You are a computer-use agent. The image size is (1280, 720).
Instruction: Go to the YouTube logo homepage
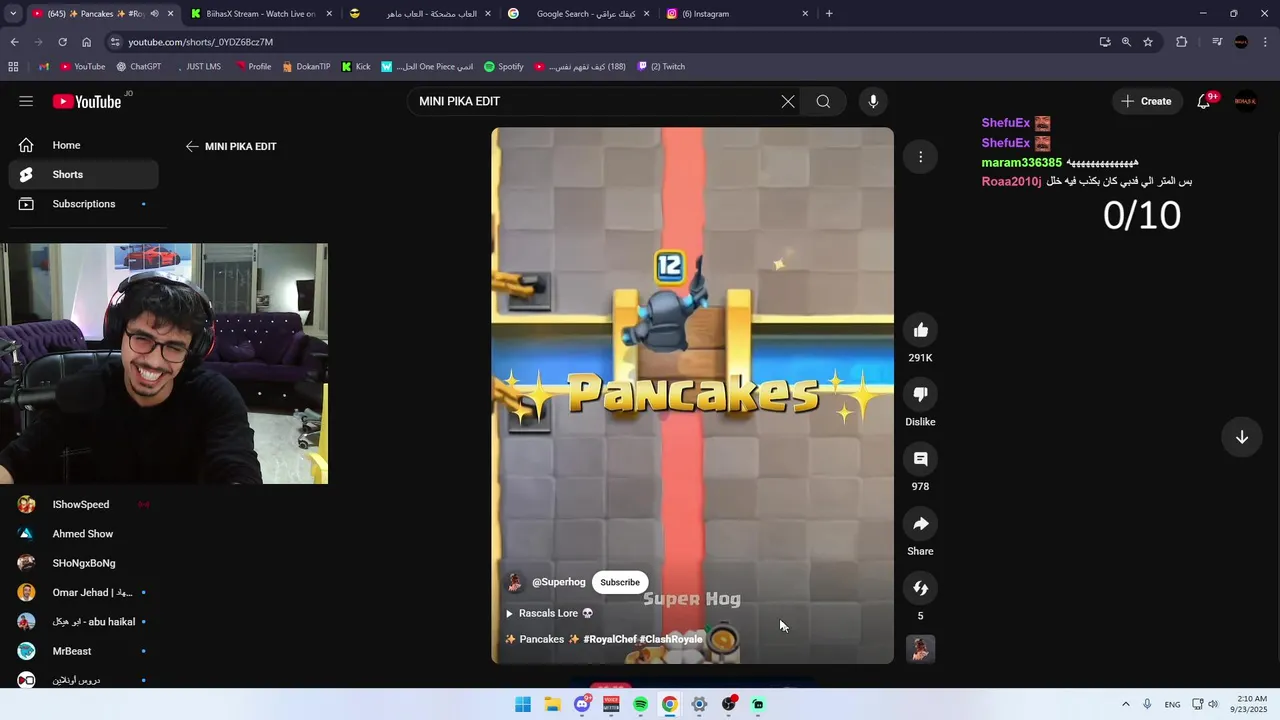click(x=87, y=101)
